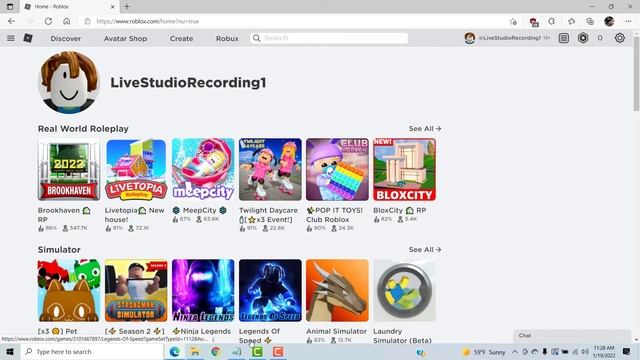The image size is (640, 360).
Task: Open the Roblox notifications list icon
Action: pos(564,38)
